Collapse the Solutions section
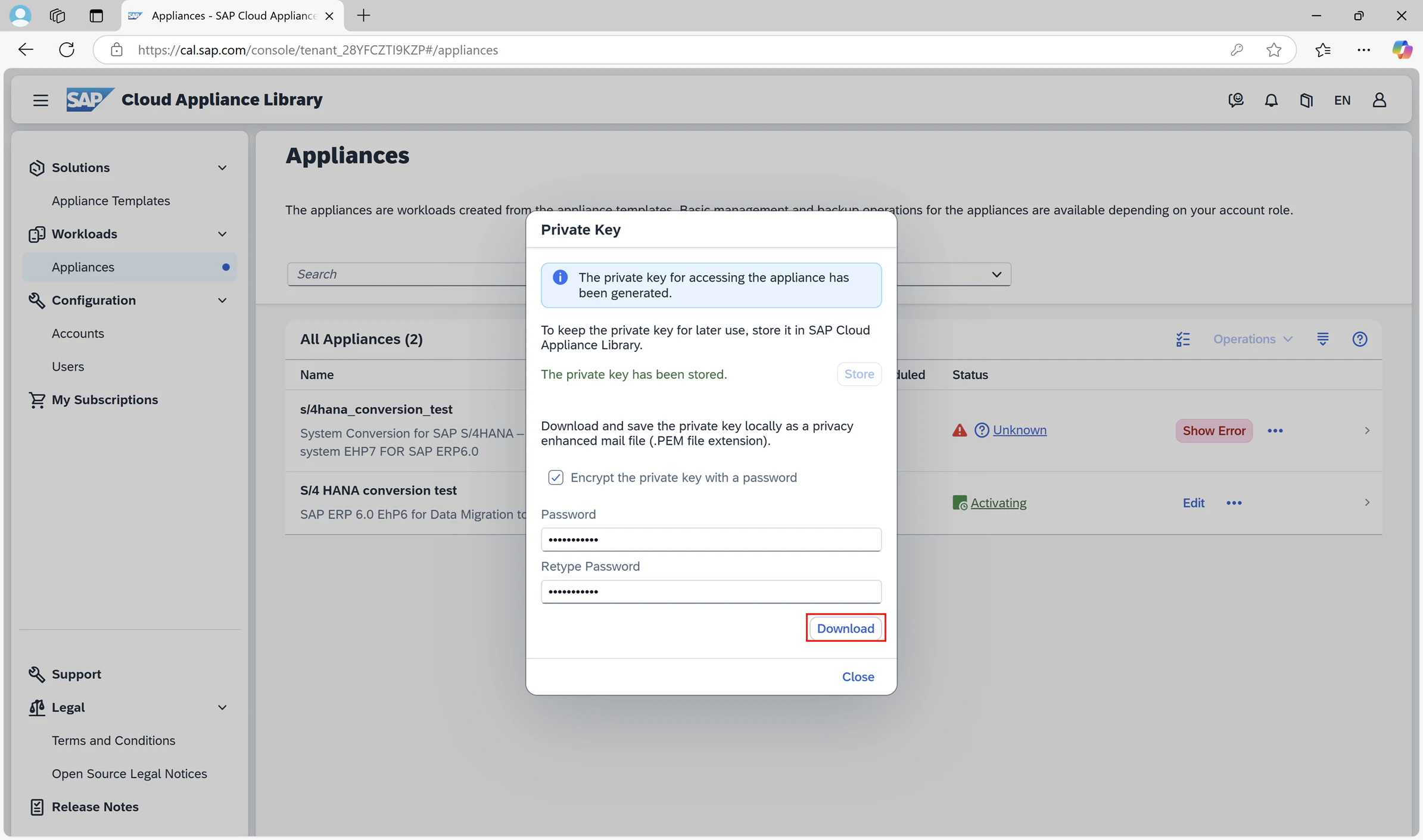The width and height of the screenshot is (1423, 840). click(222, 168)
